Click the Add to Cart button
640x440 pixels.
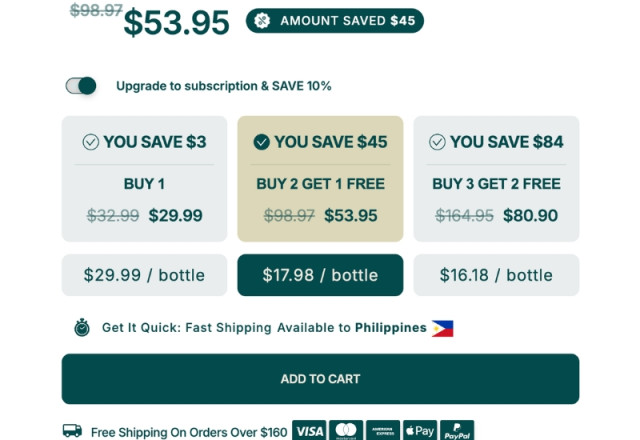click(x=320, y=379)
